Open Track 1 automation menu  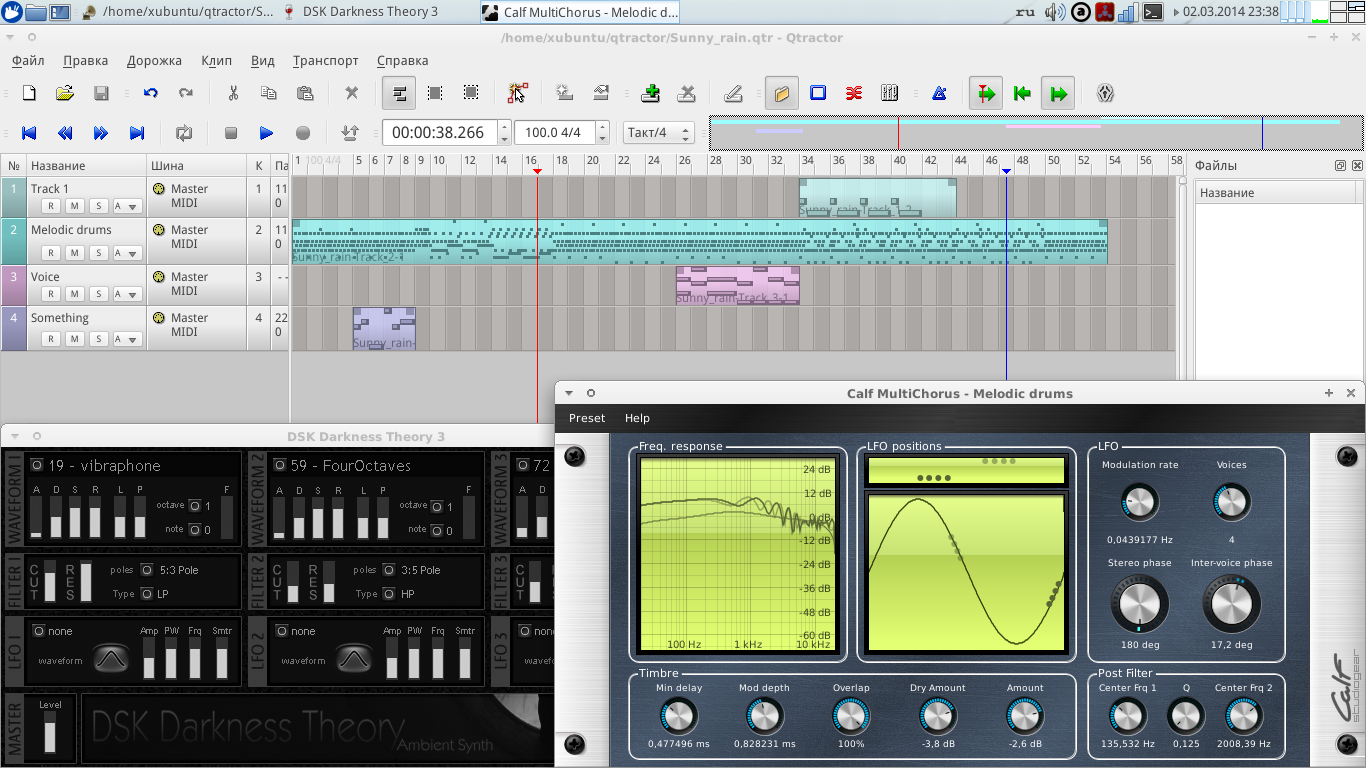tap(126, 206)
